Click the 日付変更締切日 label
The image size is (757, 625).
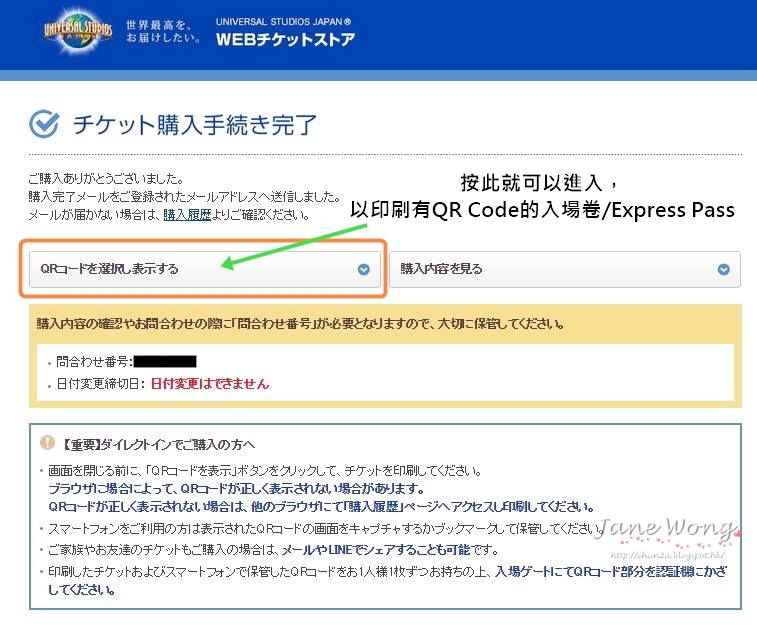100,384
